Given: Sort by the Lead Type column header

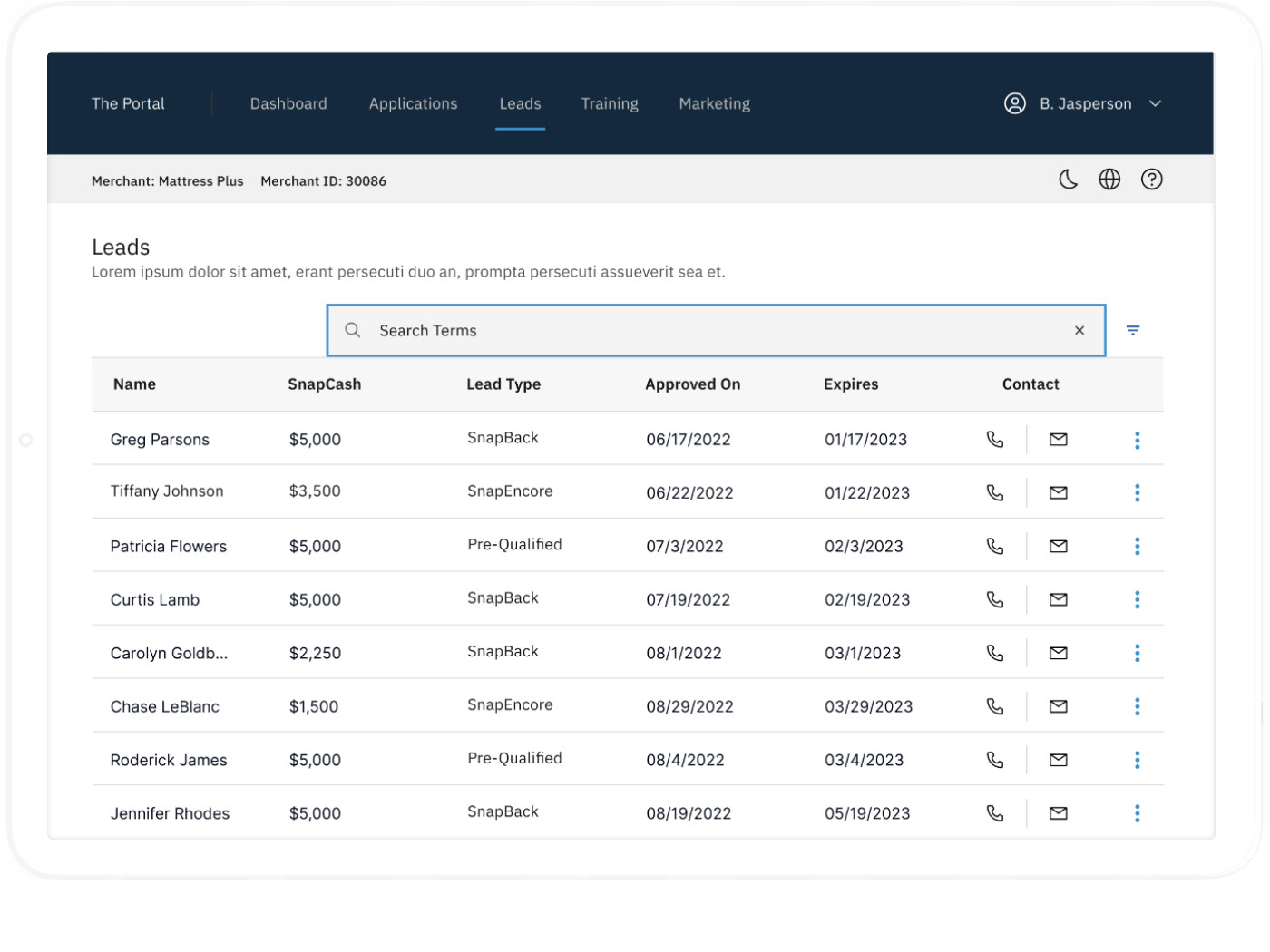Looking at the screenshot, I should pyautogui.click(x=503, y=384).
